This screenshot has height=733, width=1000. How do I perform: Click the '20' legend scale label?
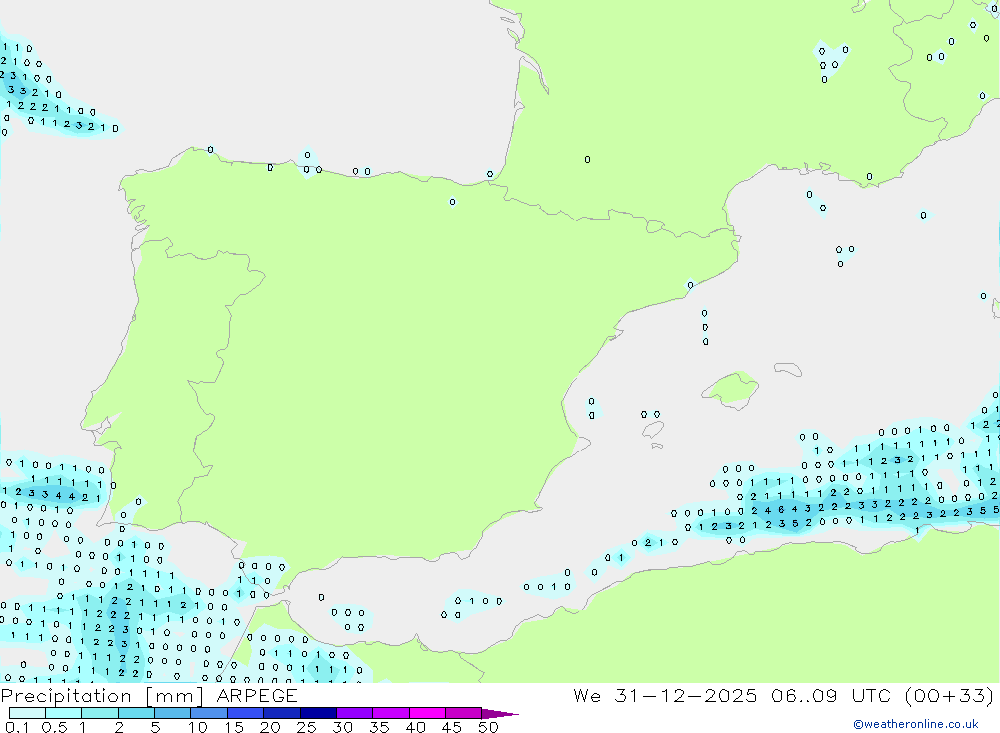[270, 727]
